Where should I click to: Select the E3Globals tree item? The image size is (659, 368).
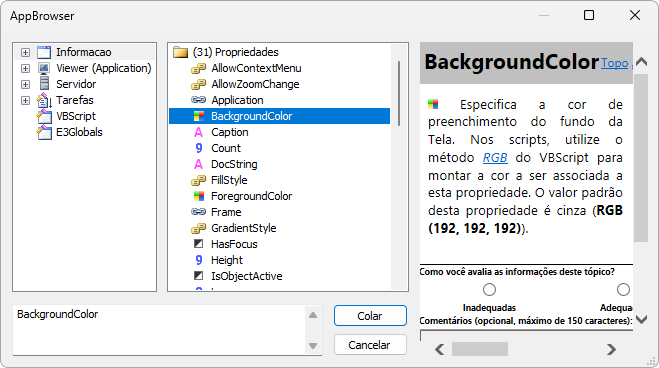79,132
